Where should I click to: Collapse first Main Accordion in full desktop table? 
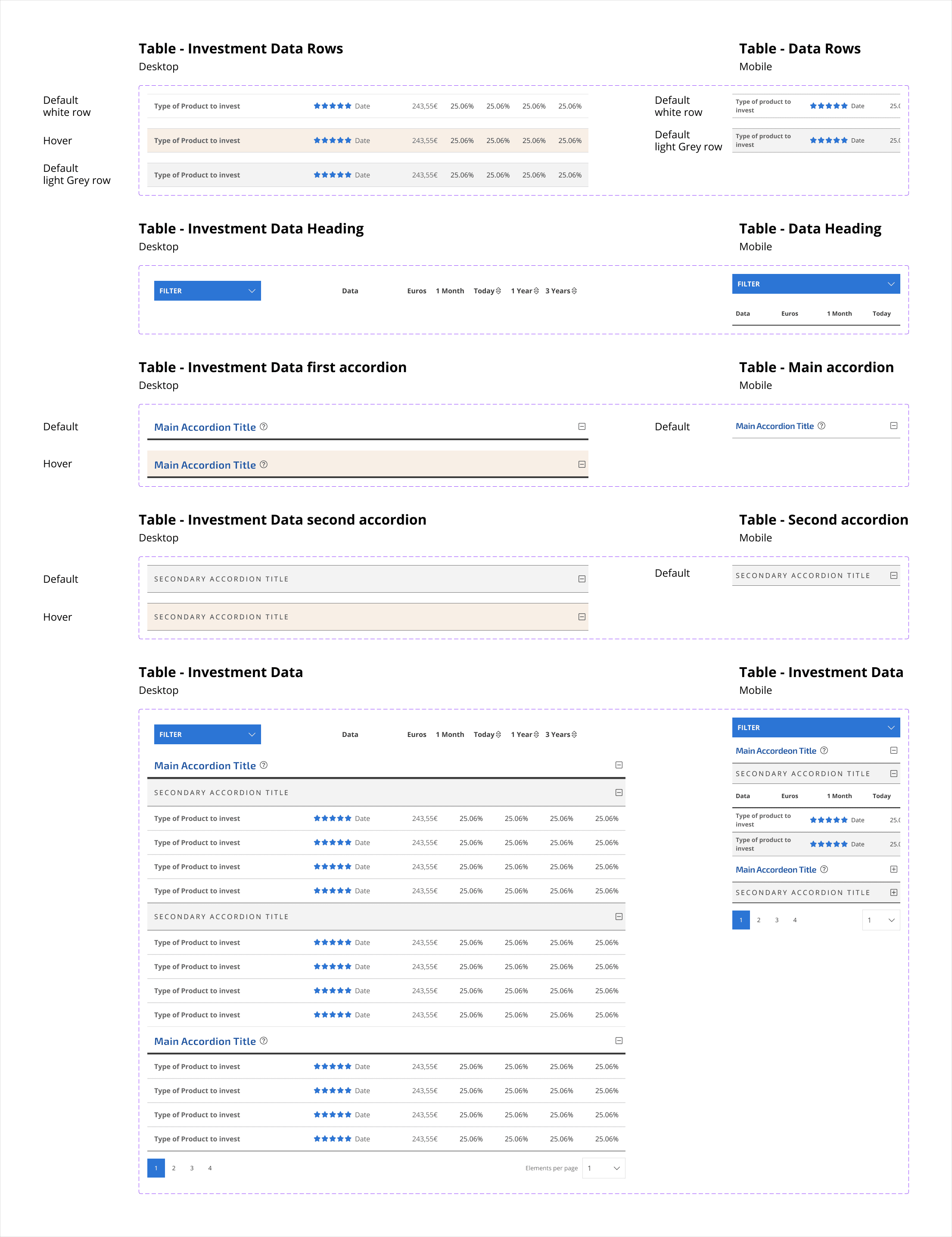tap(619, 765)
